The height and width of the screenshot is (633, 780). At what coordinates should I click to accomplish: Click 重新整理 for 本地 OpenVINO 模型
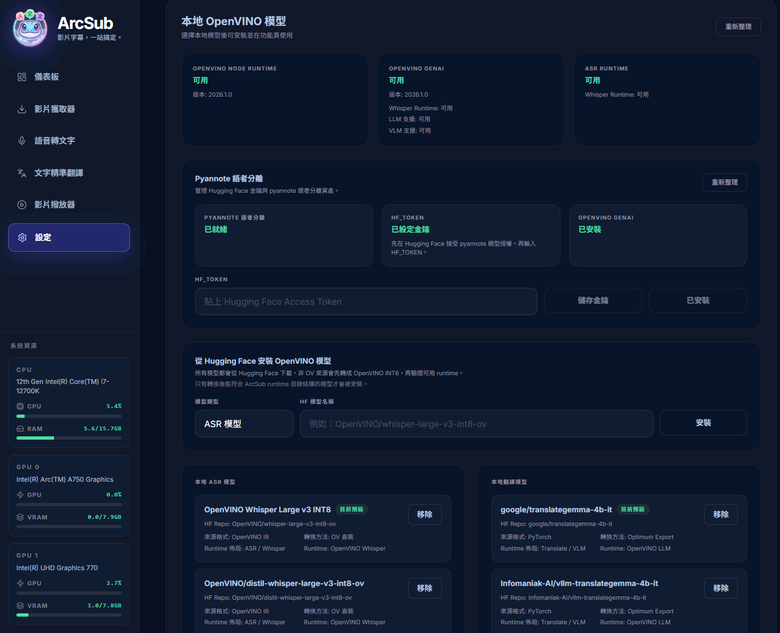coord(738,26)
